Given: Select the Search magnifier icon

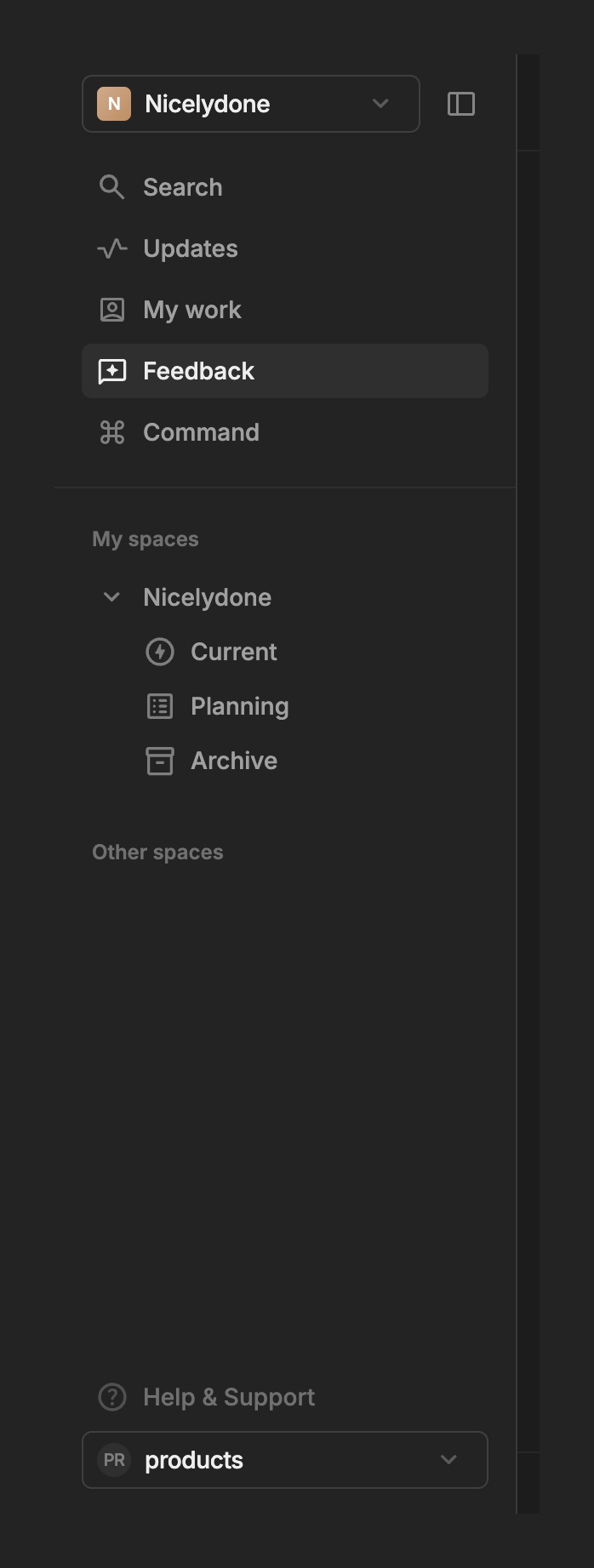Looking at the screenshot, I should 111,187.
